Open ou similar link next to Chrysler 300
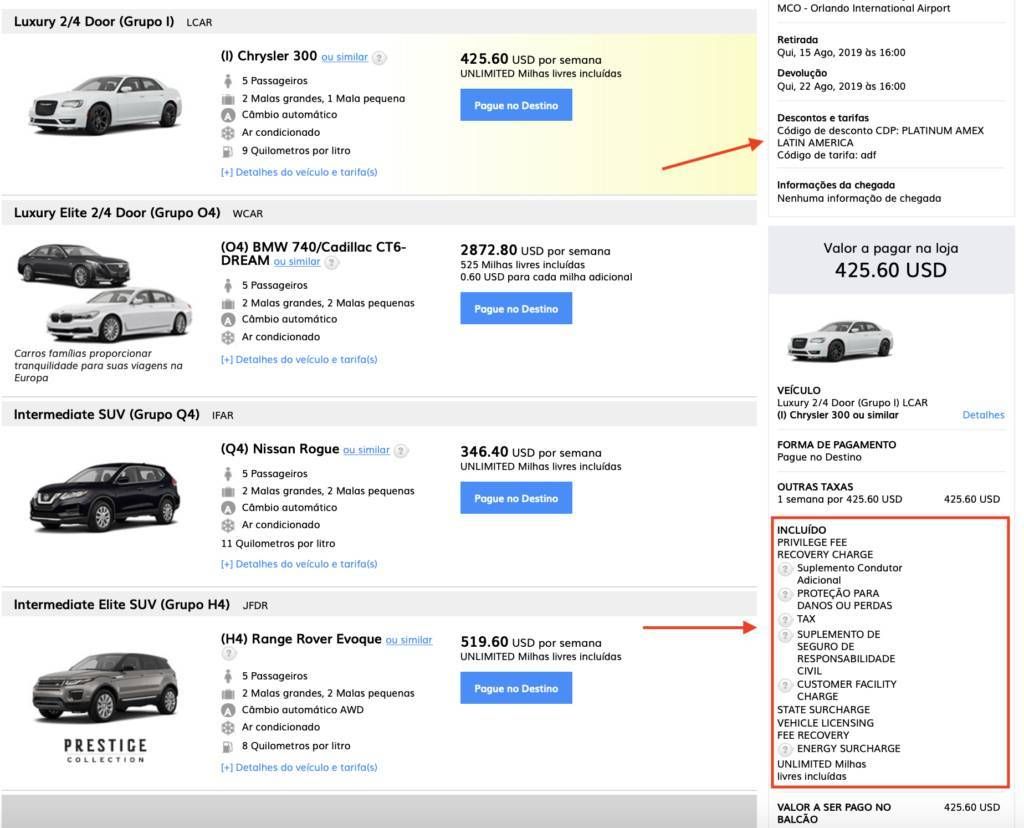Image resolution: width=1024 pixels, height=828 pixels. (x=344, y=57)
